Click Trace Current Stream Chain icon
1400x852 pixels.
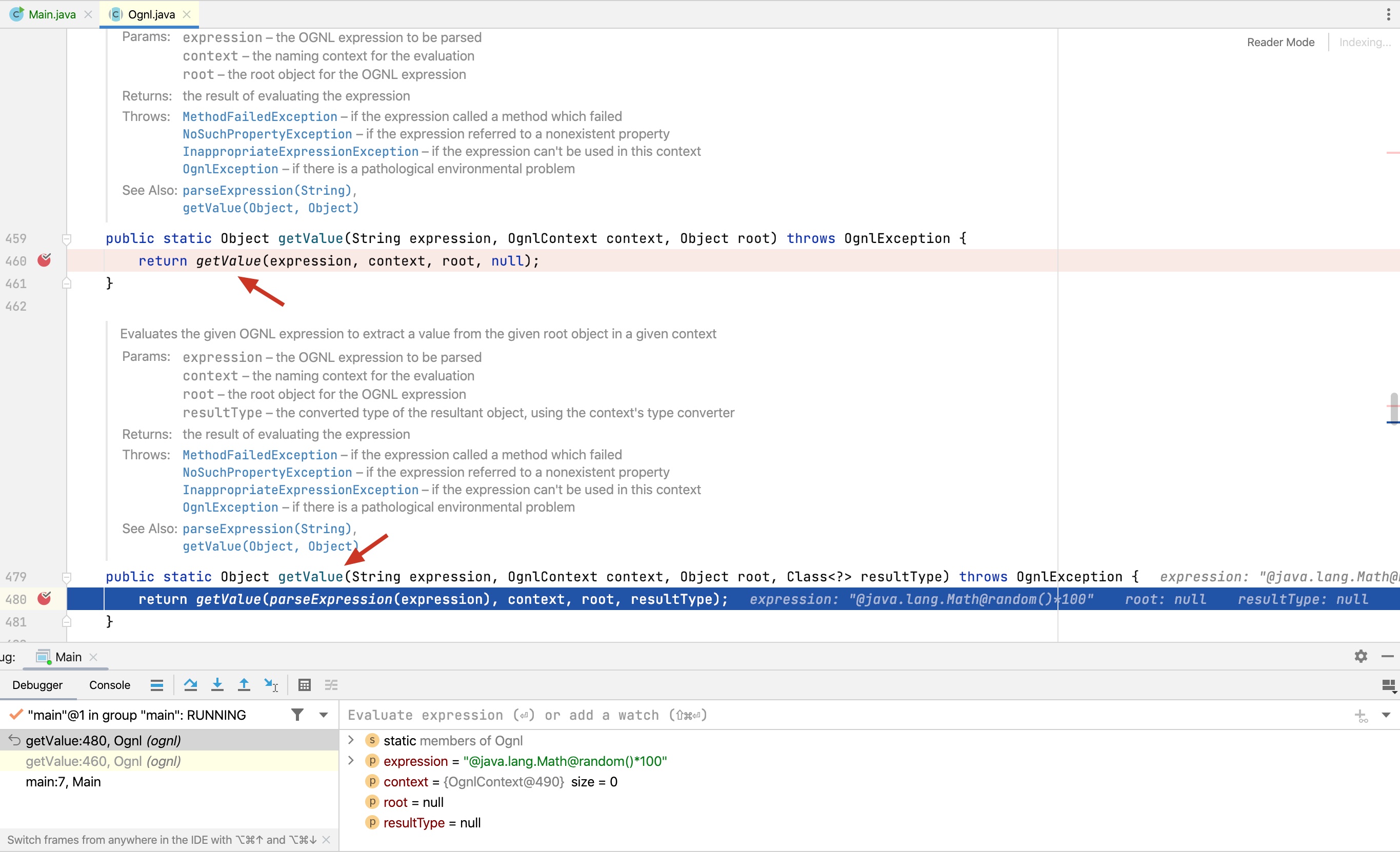pyautogui.click(x=331, y=685)
